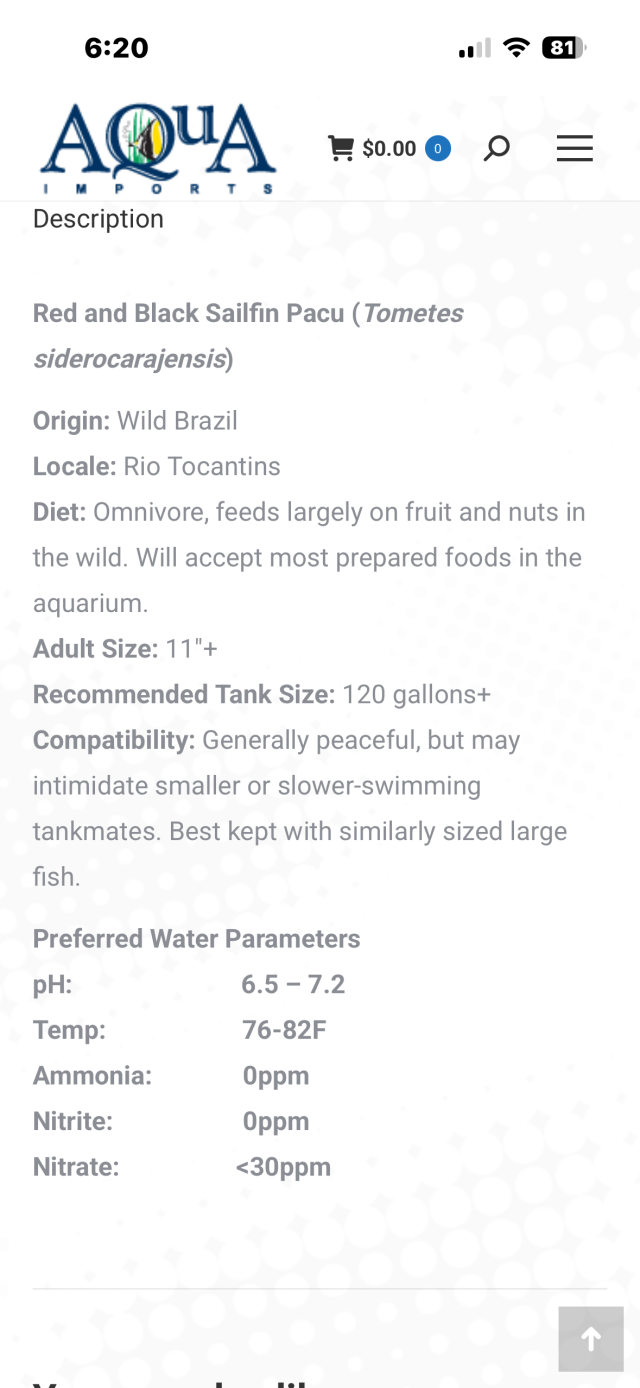Screen dimensions: 640x1388
Task: Click the $0.00 cart total
Action: [x=389, y=149]
